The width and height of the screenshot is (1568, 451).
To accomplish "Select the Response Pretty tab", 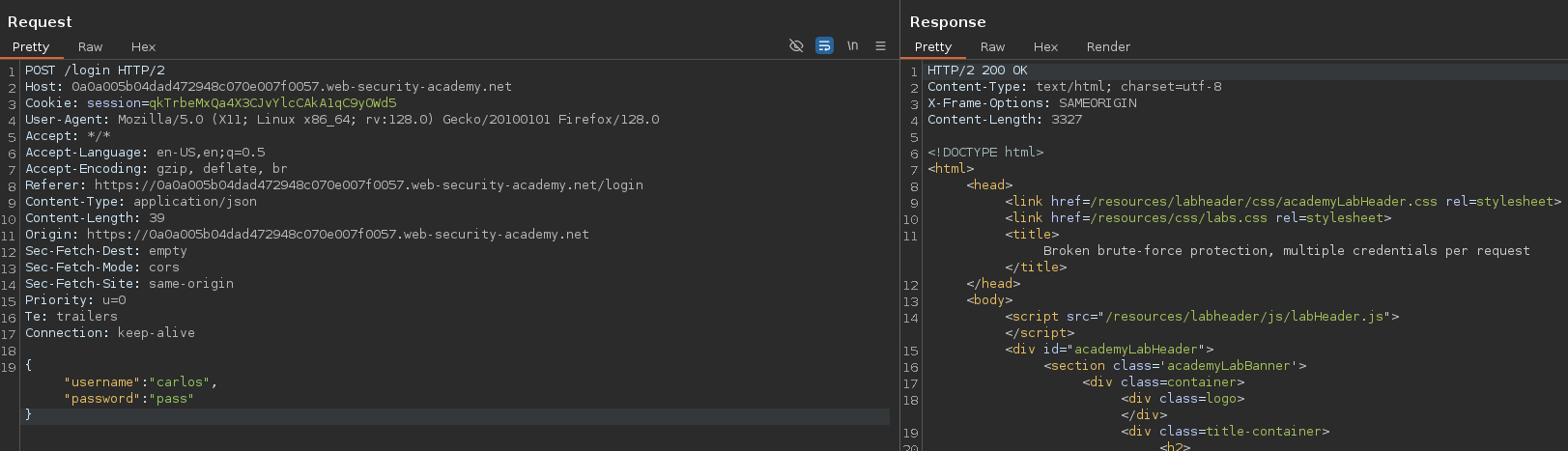I will pyautogui.click(x=932, y=46).
